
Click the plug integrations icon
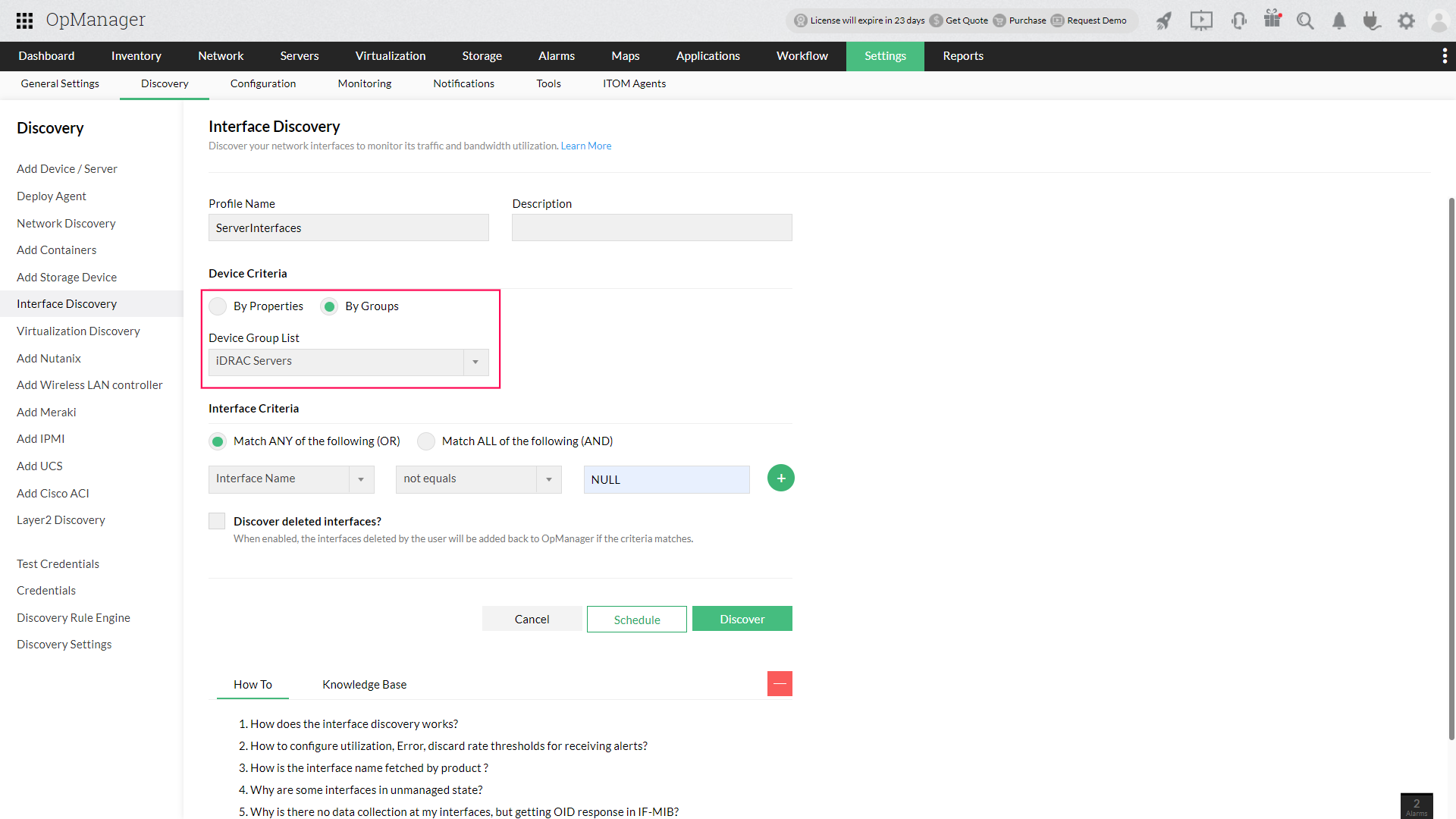(1371, 20)
